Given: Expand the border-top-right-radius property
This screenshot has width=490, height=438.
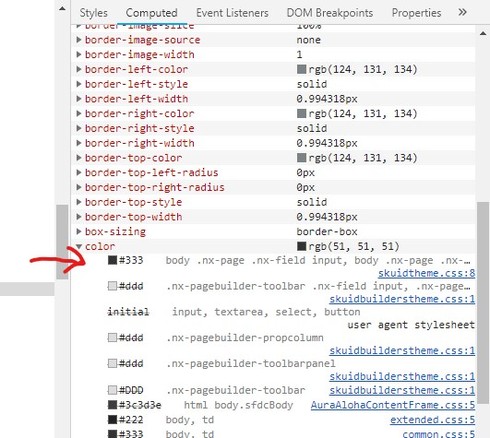Looking at the screenshot, I should (x=79, y=187).
